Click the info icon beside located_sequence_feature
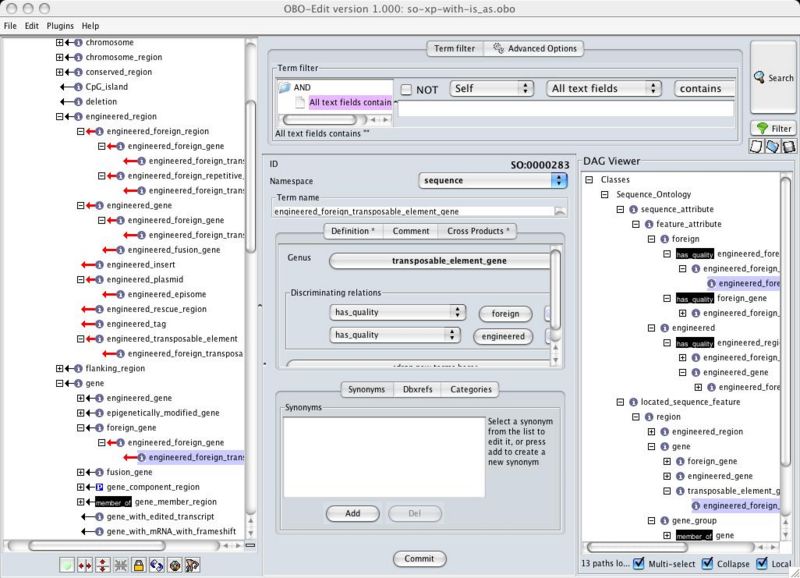The image size is (800, 578). [x=633, y=402]
